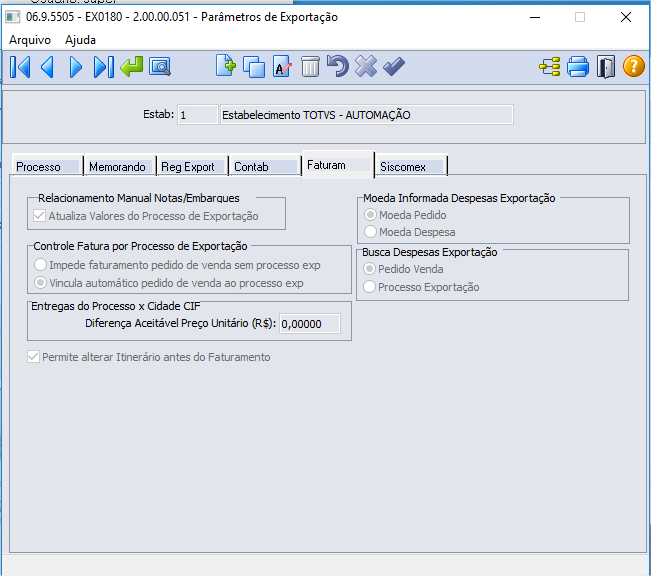The width and height of the screenshot is (651, 576).
Task: Switch to the Contab tab
Action: pyautogui.click(x=265, y=167)
